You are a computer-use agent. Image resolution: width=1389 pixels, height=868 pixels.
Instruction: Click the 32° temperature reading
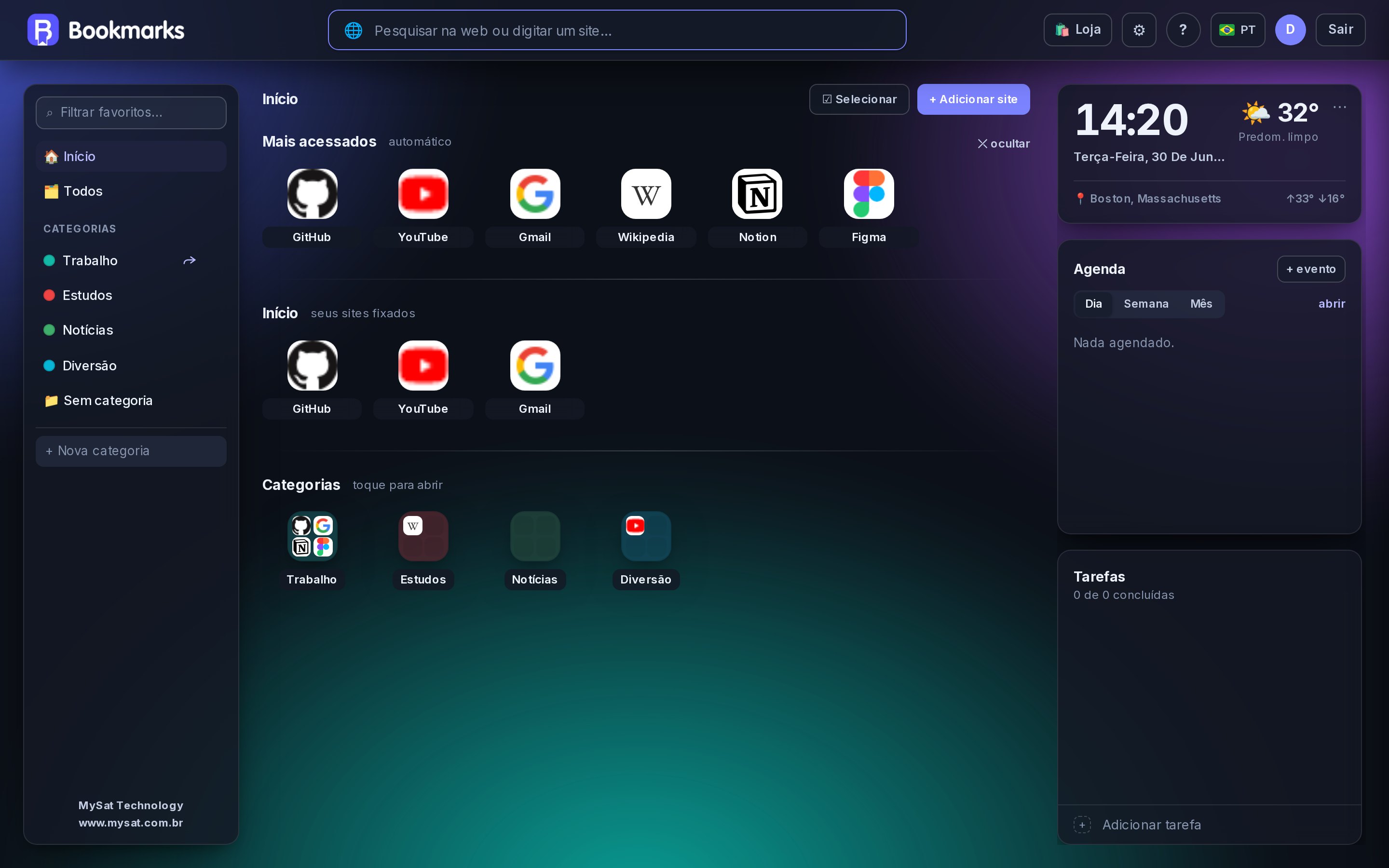click(x=1298, y=112)
